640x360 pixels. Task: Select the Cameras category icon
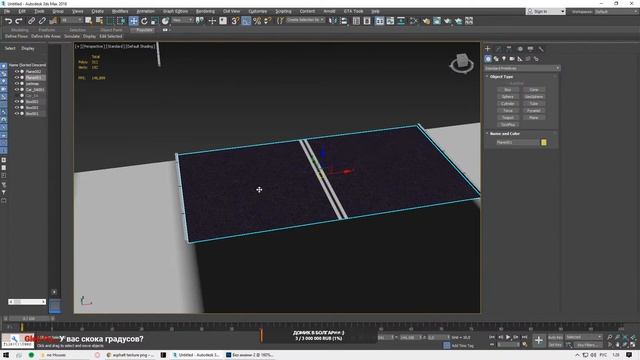(x=512, y=59)
